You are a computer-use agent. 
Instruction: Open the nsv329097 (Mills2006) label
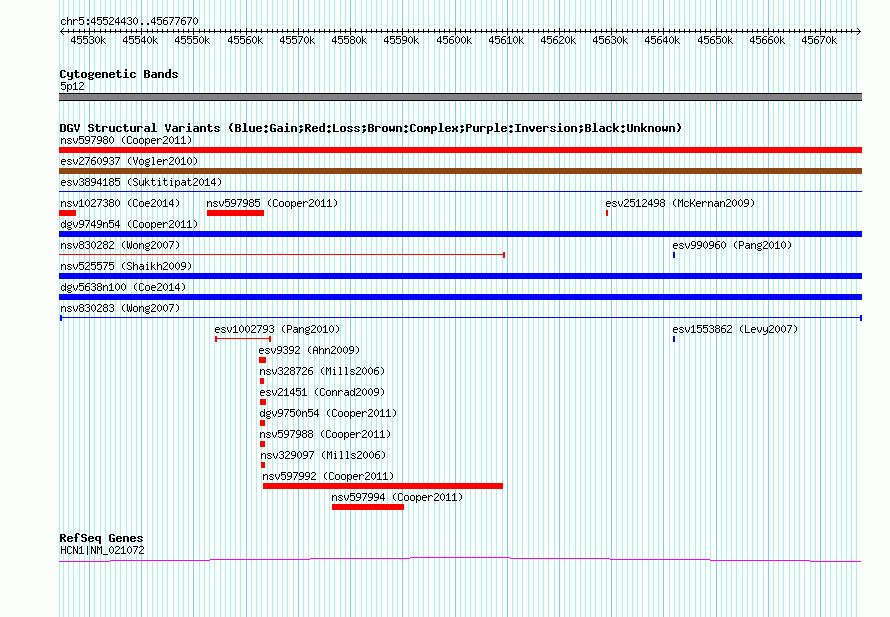click(324, 455)
